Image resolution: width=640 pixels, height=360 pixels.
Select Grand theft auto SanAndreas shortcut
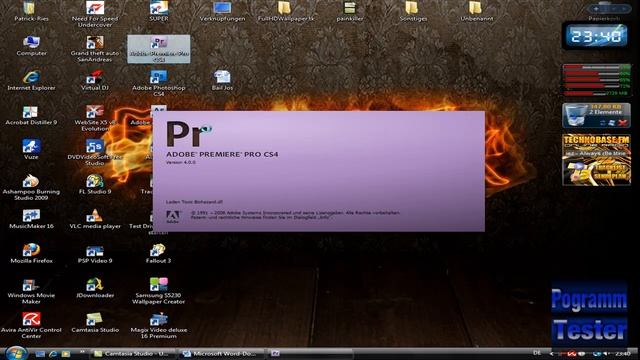pyautogui.click(x=95, y=49)
